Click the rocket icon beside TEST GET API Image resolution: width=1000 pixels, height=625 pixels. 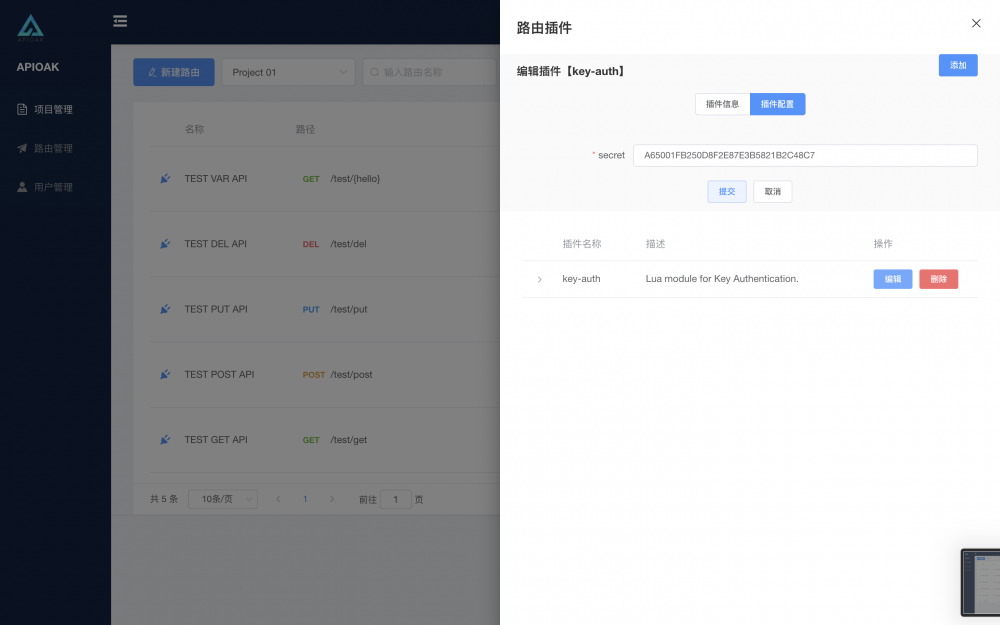click(165, 439)
